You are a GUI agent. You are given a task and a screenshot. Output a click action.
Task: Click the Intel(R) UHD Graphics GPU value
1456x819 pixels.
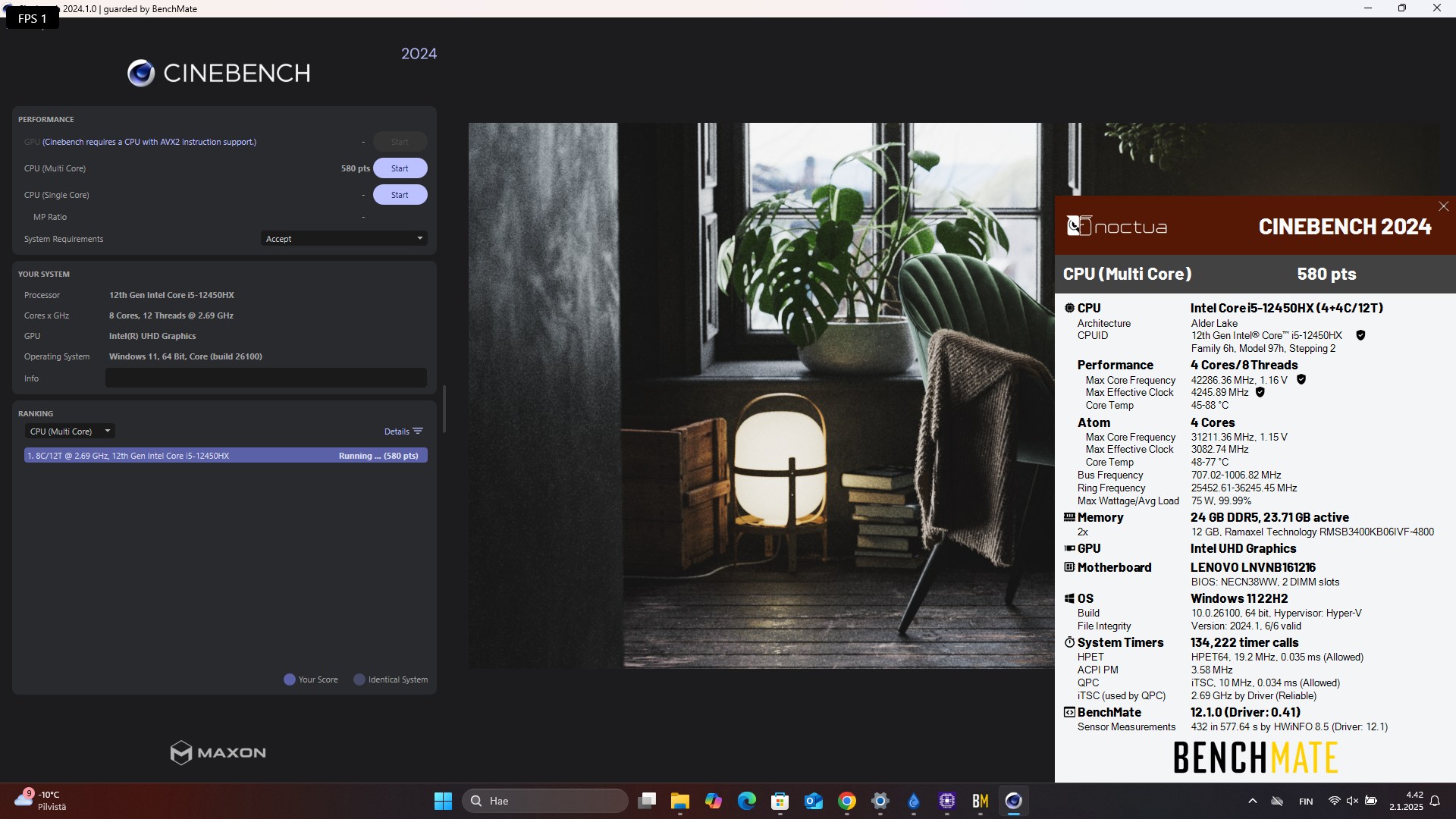point(152,336)
